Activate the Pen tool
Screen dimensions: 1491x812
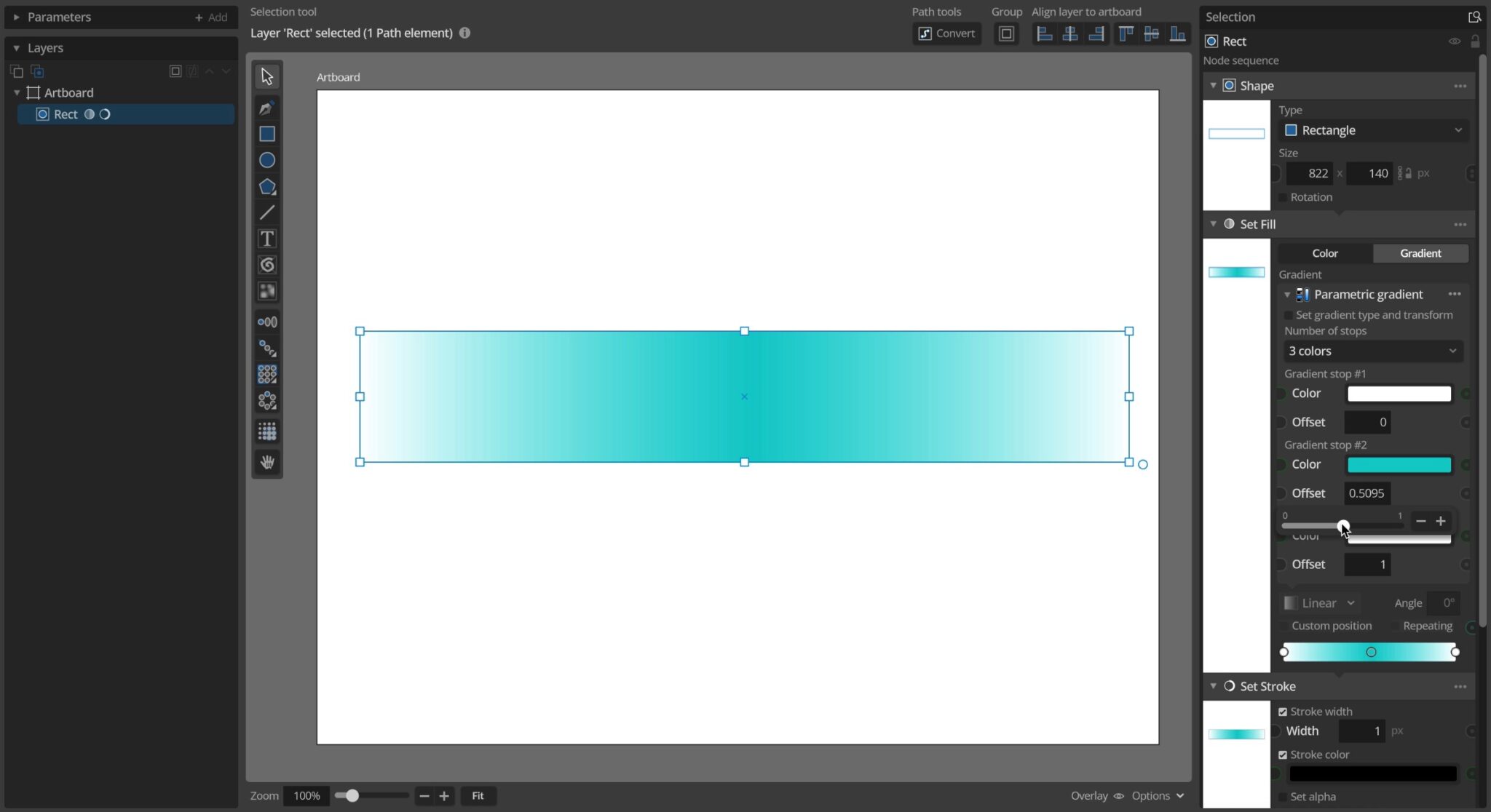(267, 107)
